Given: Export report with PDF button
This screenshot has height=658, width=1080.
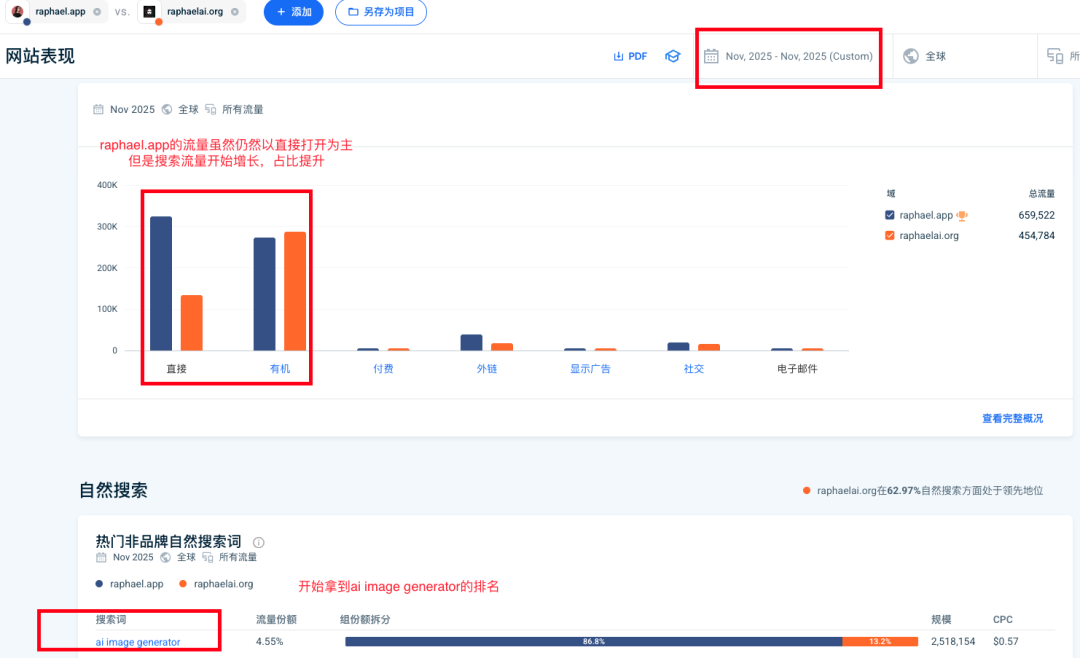Looking at the screenshot, I should click(630, 56).
